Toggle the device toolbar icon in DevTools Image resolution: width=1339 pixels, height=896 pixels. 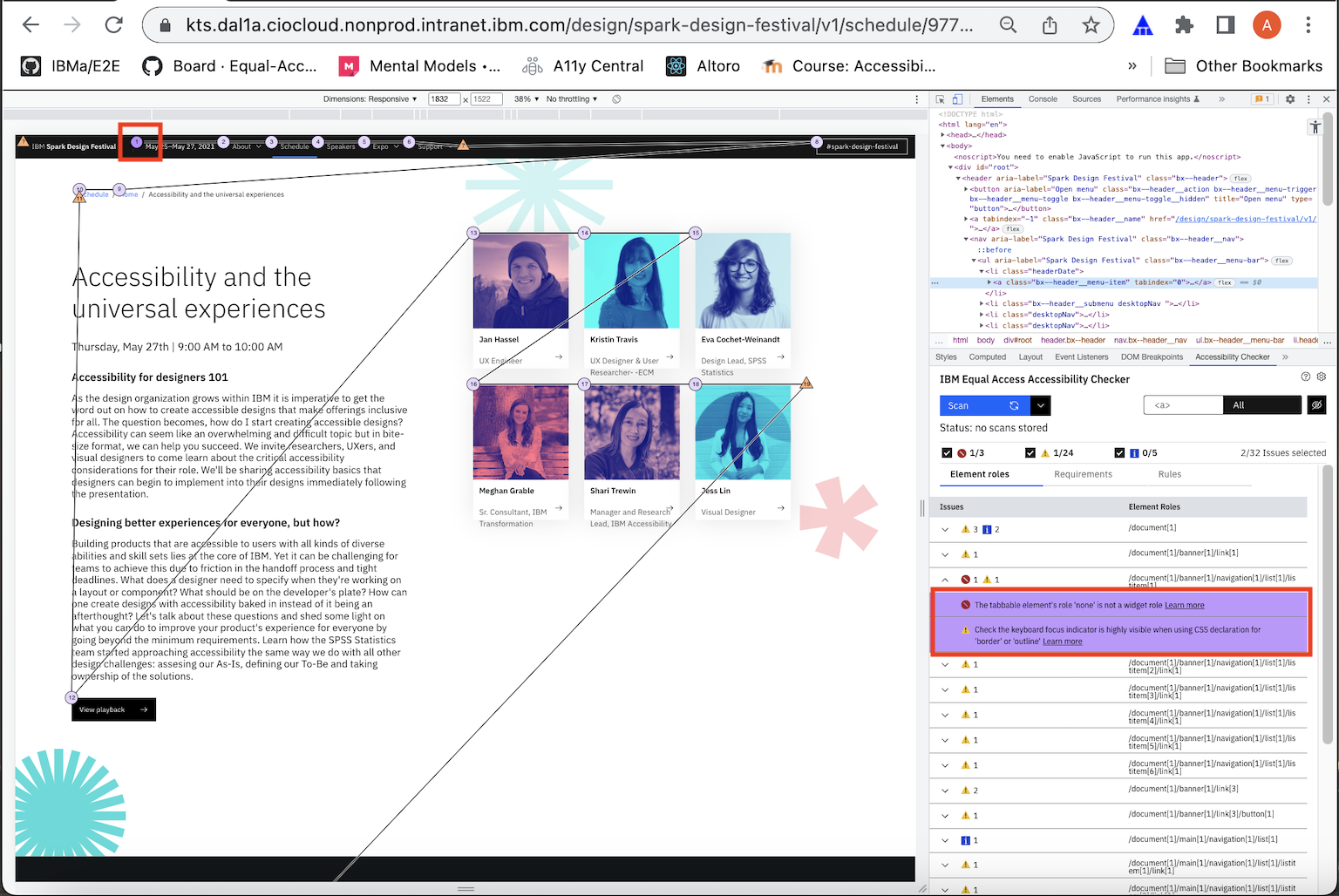(957, 99)
